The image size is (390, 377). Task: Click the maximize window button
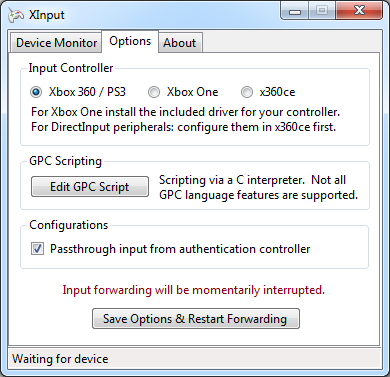coord(322,11)
